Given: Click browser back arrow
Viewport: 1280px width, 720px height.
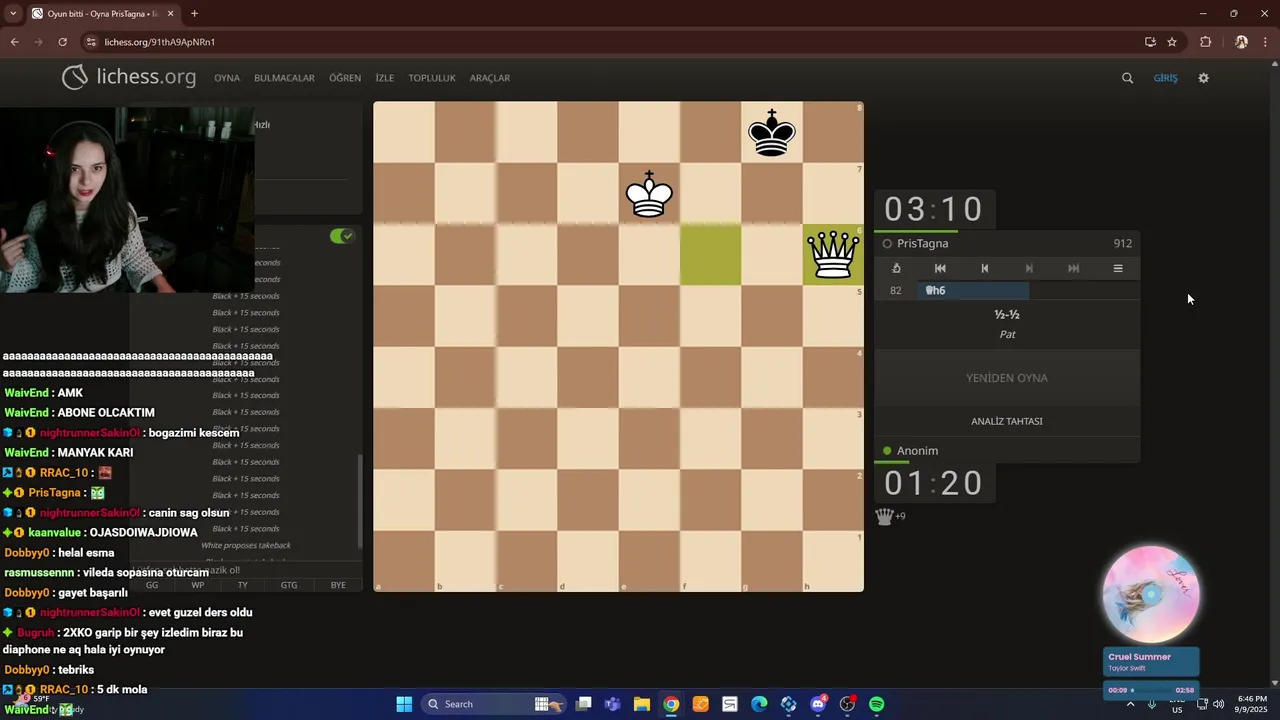Looking at the screenshot, I should [14, 42].
